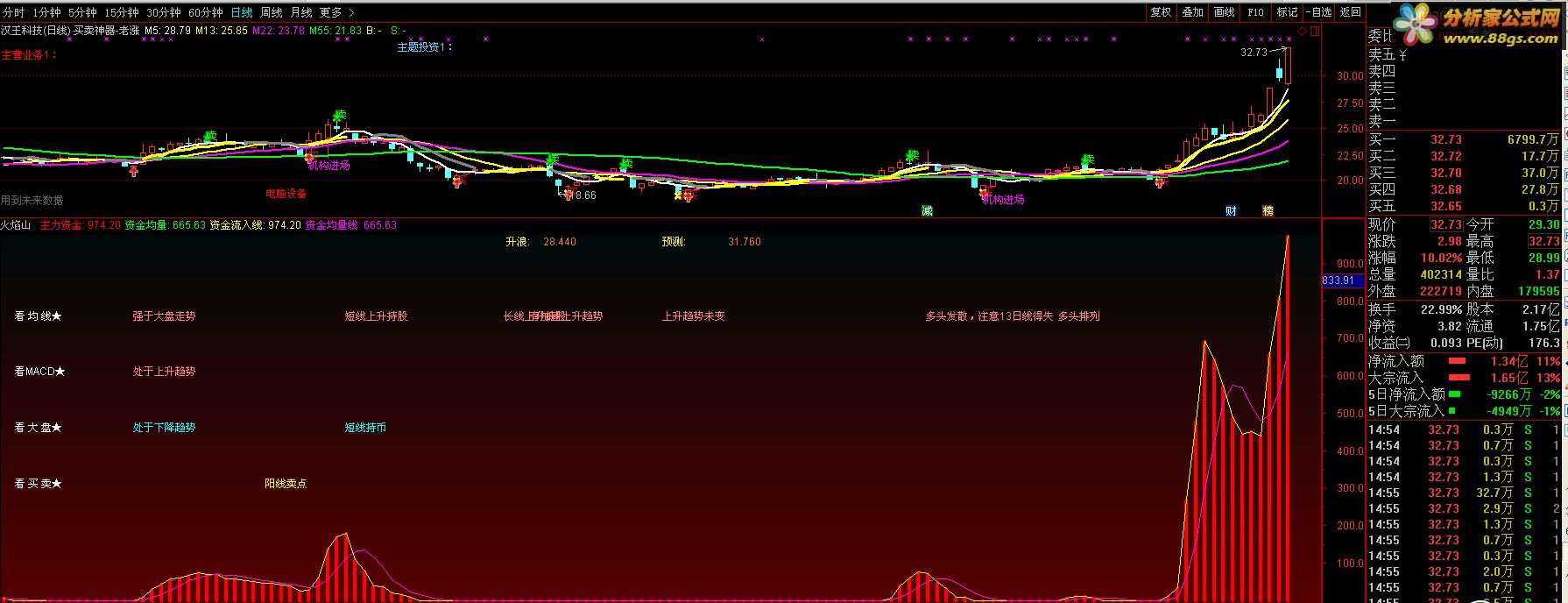The height and width of the screenshot is (603, 1568).
Task: Click the 财 badge under the chart
Action: tap(1231, 210)
